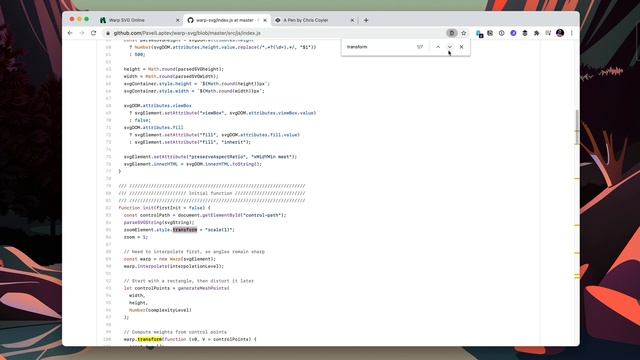This screenshot has width=640, height=360.
Task: Open the media control playlist icon
Action: 548,33
